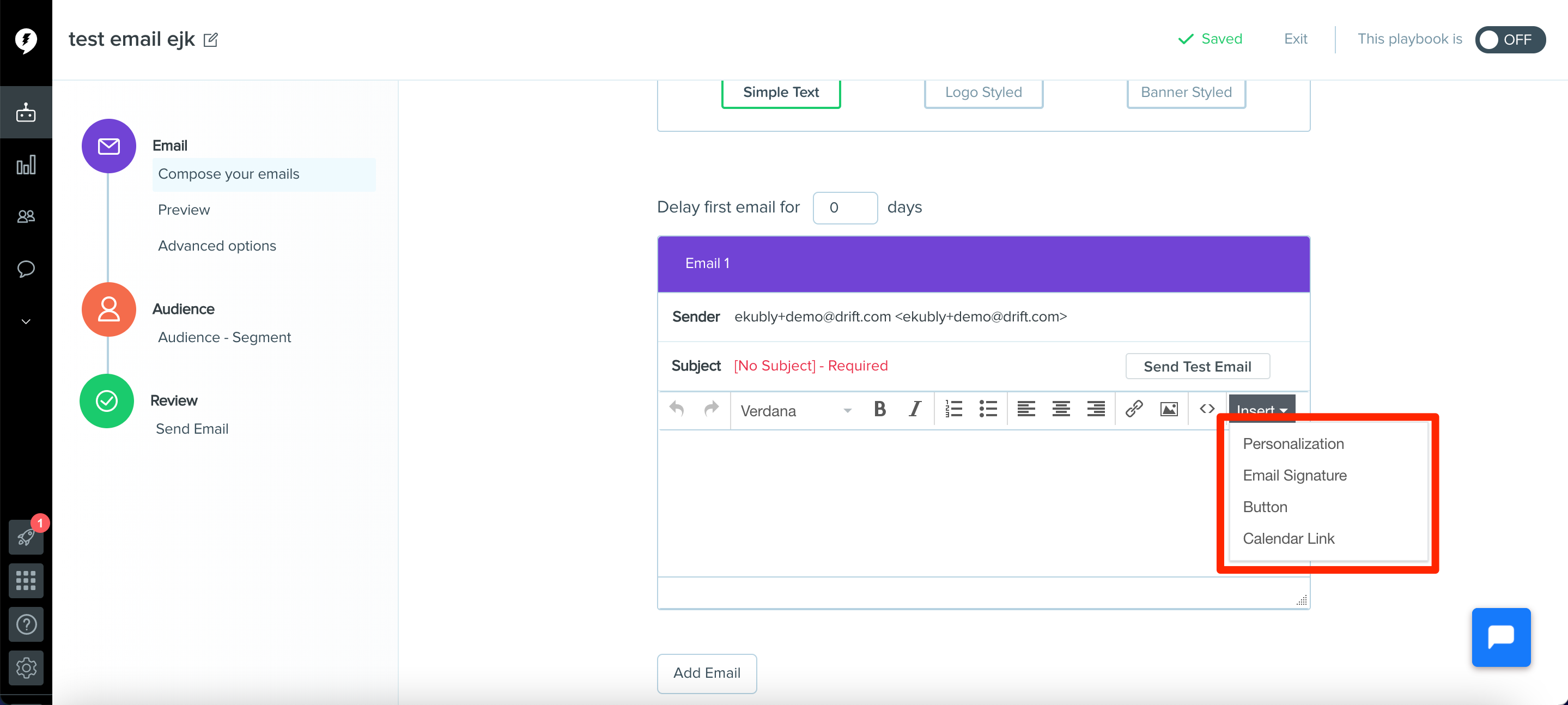Viewport: 1568px width, 705px height.
Task: Click the delay days input field
Action: (x=845, y=208)
